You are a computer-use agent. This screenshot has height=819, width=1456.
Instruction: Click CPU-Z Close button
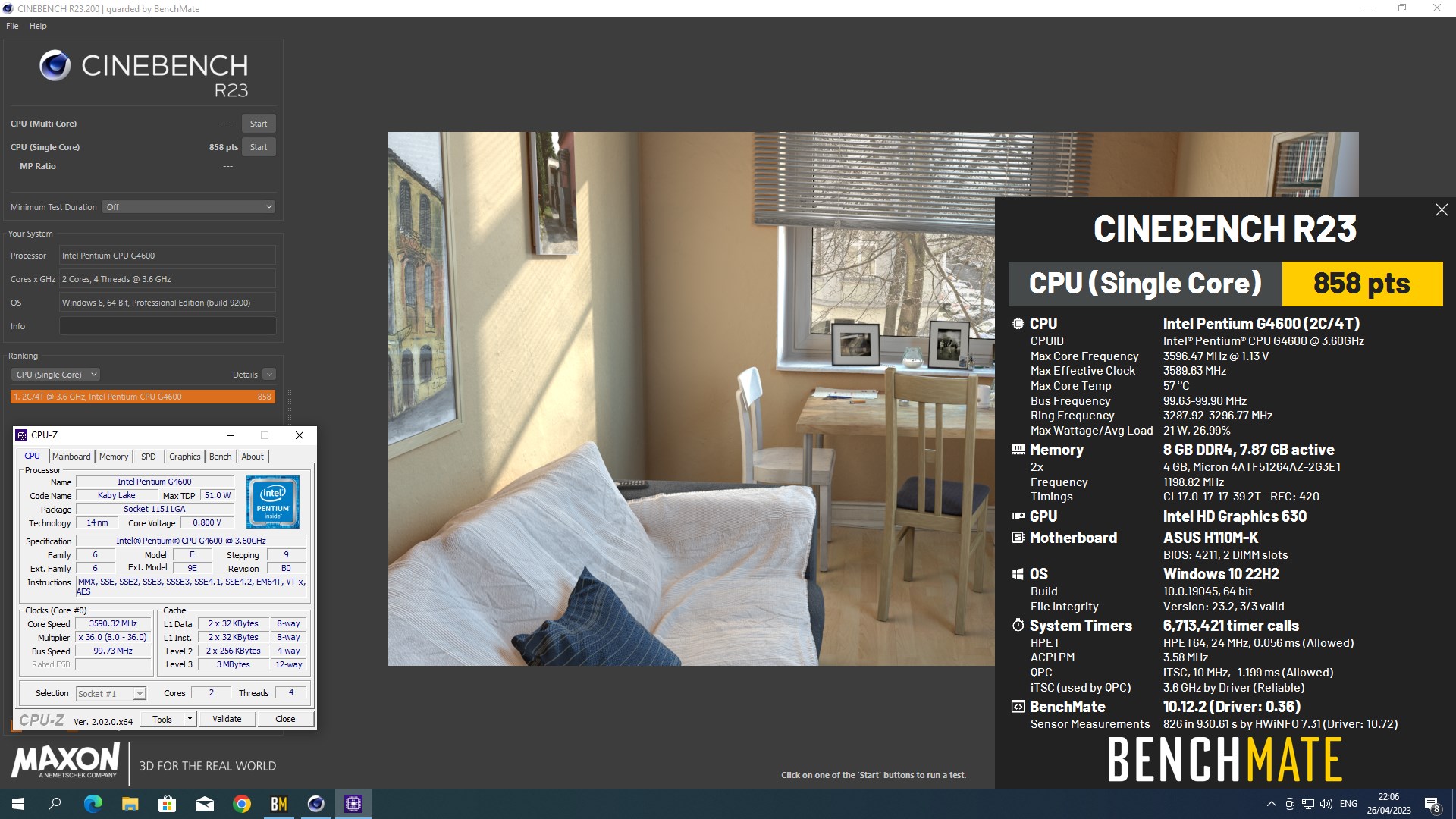[285, 720]
